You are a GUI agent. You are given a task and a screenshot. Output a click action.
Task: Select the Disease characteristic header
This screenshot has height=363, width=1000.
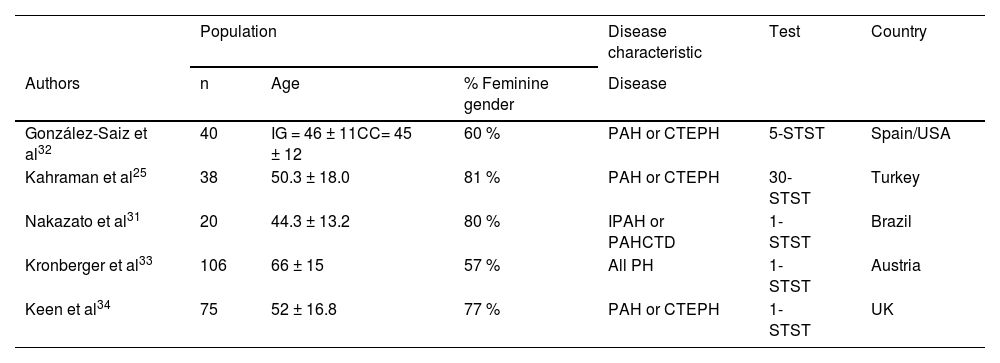click(655, 42)
